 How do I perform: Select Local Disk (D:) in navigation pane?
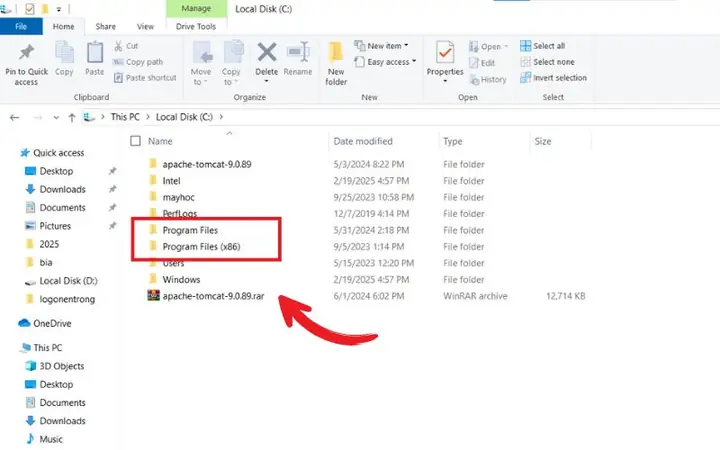61,281
